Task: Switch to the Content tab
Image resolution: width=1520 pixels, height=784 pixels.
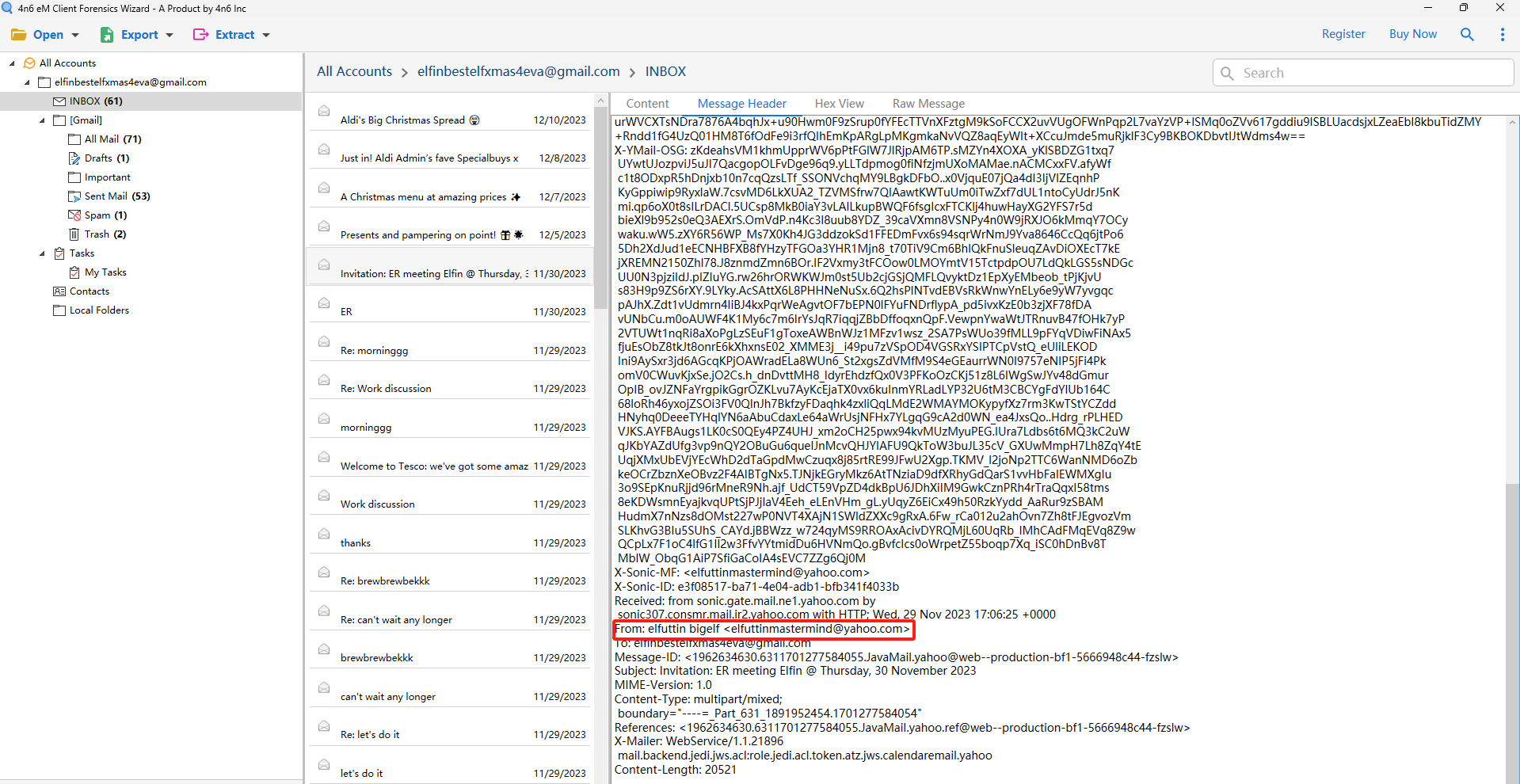Action: 647,104
